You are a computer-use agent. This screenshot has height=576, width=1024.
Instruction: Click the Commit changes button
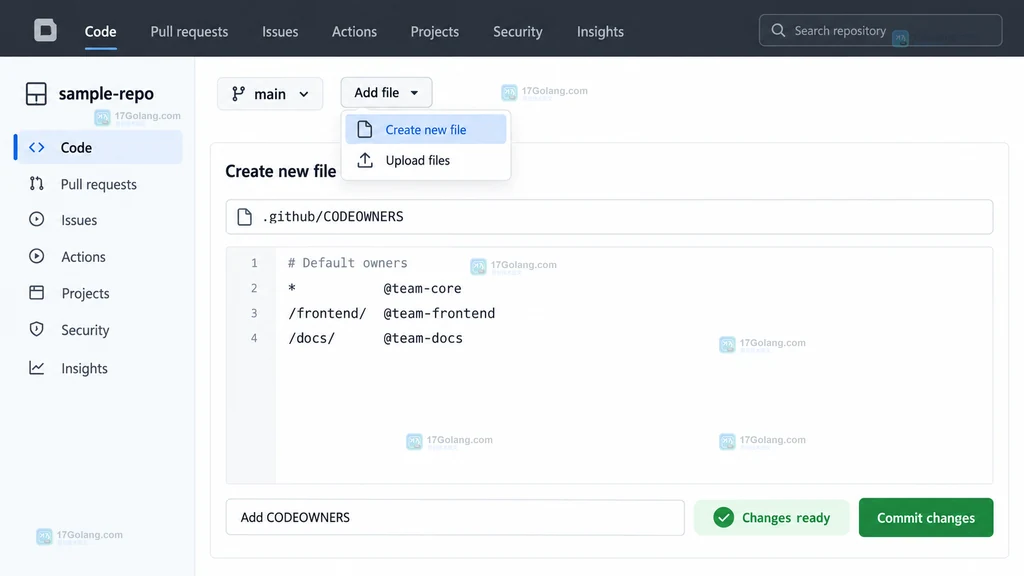pos(925,517)
